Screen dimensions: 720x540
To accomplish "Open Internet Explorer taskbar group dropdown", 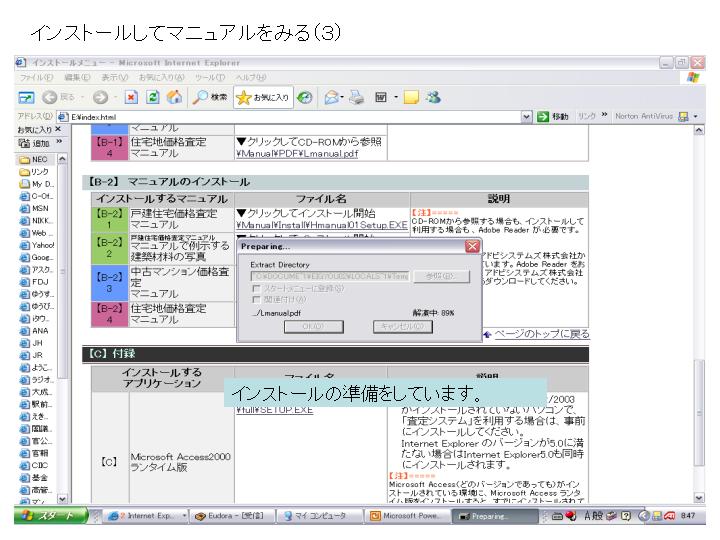I will pos(184,516).
